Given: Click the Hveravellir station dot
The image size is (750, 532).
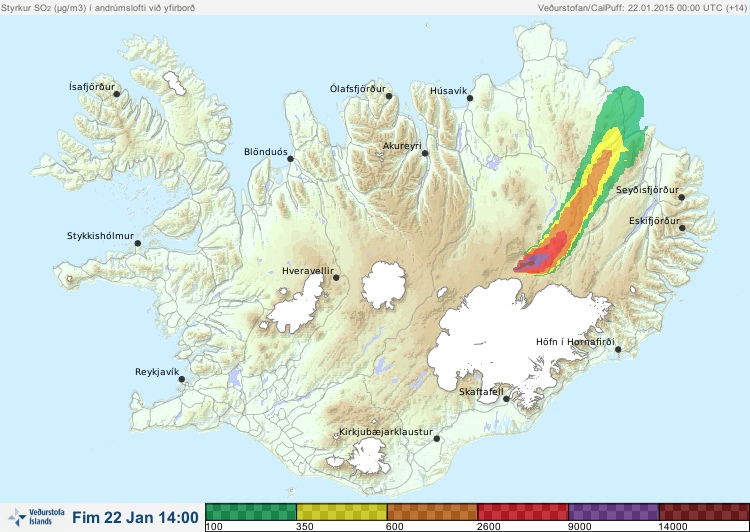Looking at the screenshot, I should 336,277.
